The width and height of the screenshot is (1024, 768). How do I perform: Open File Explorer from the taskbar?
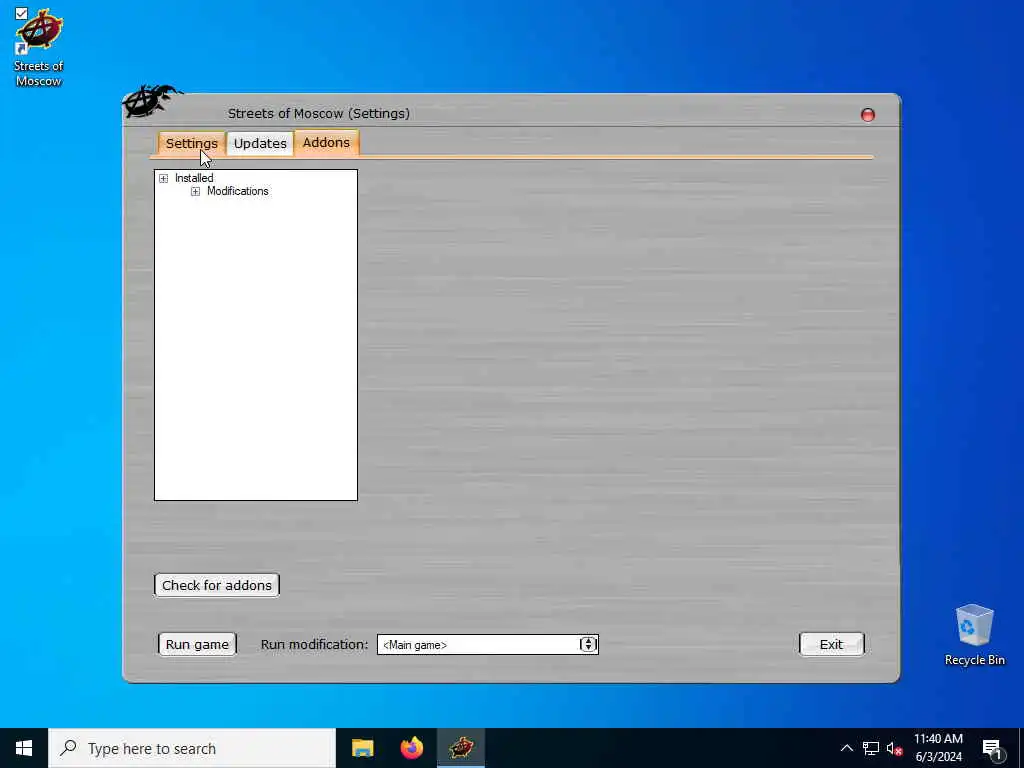(362, 748)
